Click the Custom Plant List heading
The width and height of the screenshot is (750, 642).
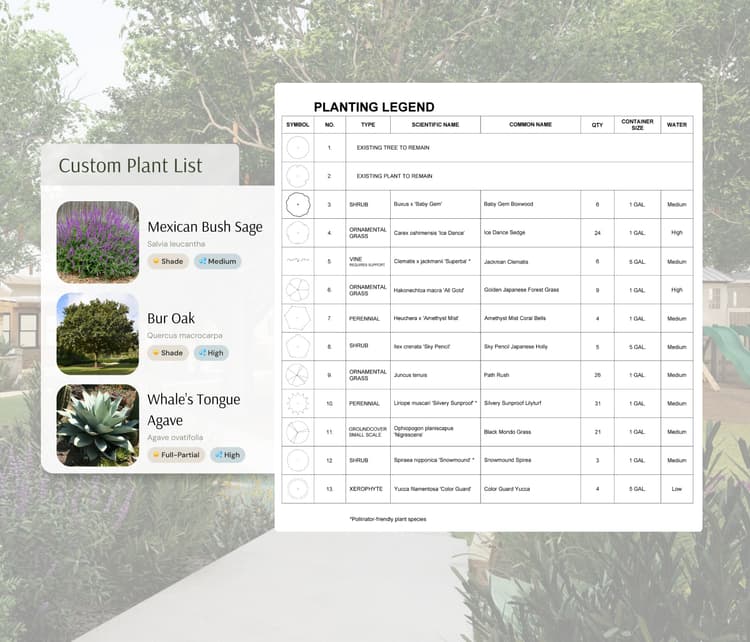(x=130, y=166)
